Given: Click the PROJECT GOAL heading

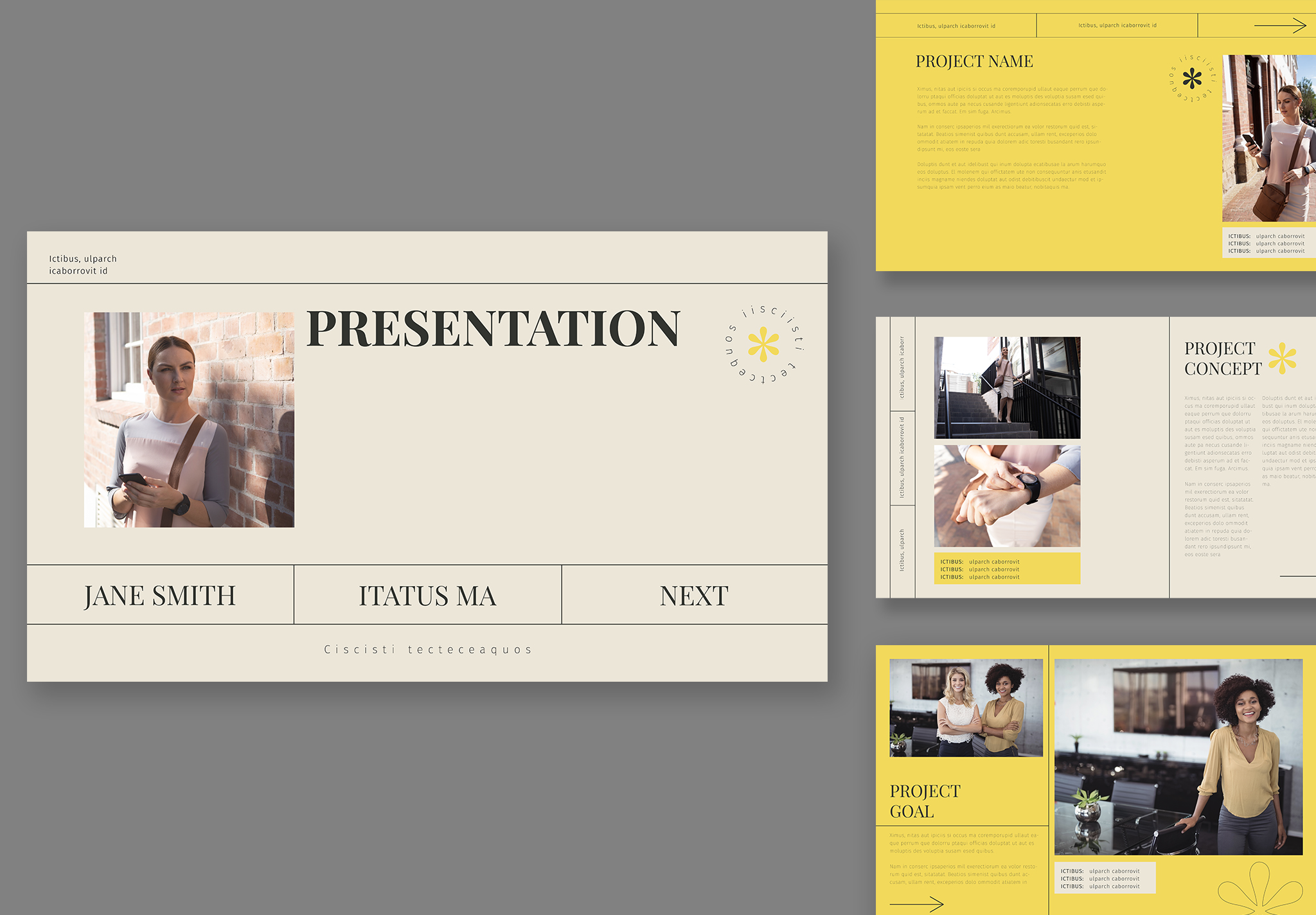Looking at the screenshot, I should (925, 801).
